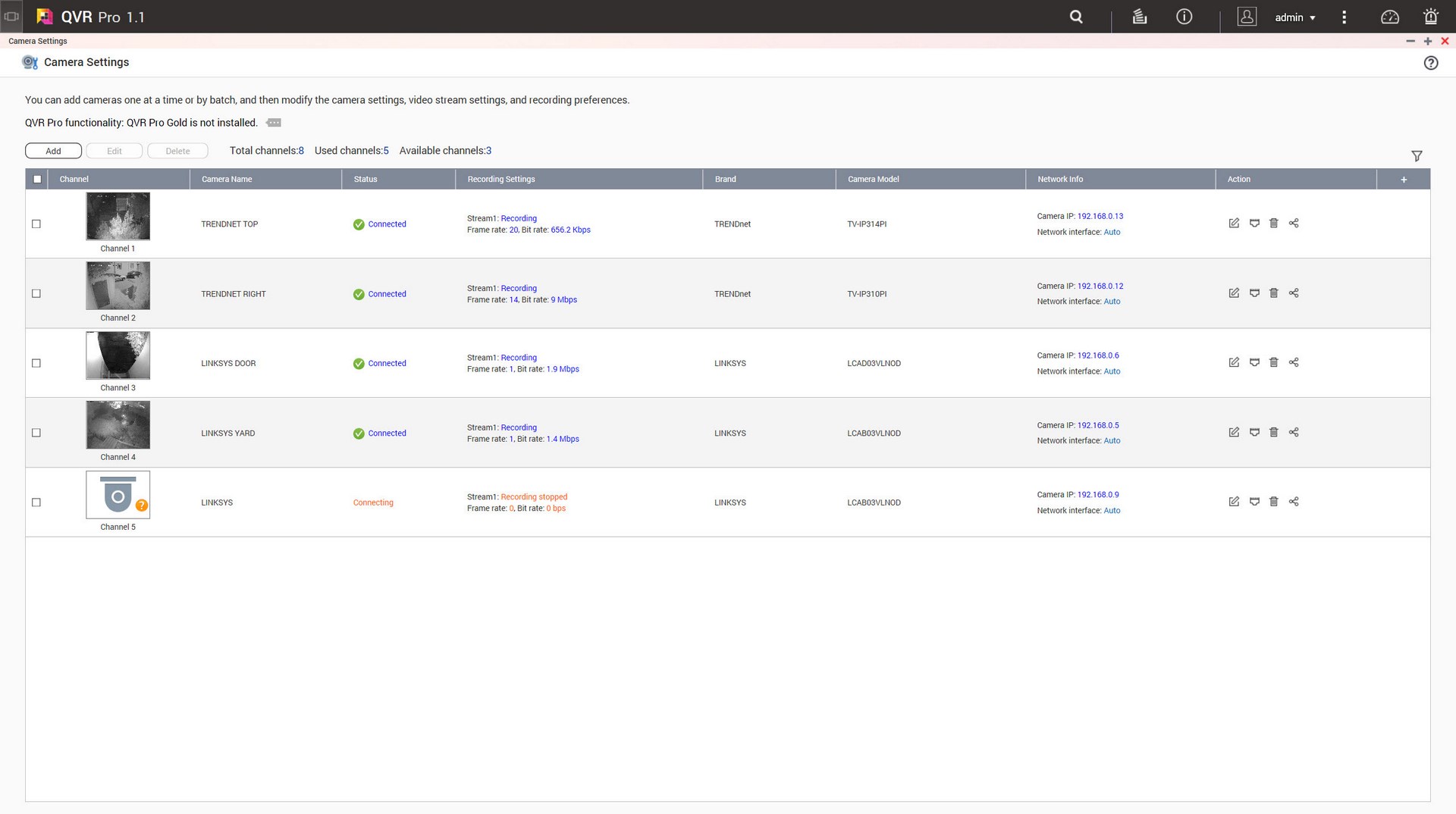The image size is (1456, 814).
Task: Open stream settings icon for Channel 5
Action: pyautogui.click(x=1254, y=501)
